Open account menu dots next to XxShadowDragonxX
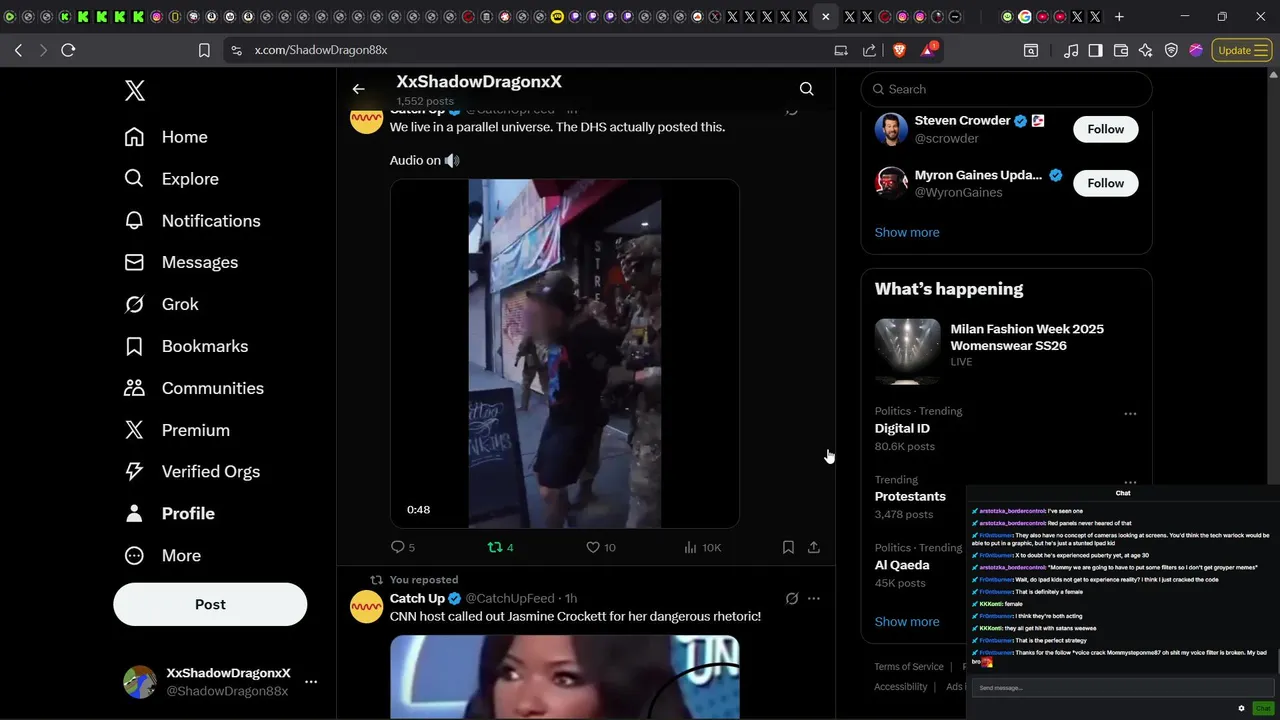Image resolution: width=1280 pixels, height=720 pixels. click(x=311, y=682)
